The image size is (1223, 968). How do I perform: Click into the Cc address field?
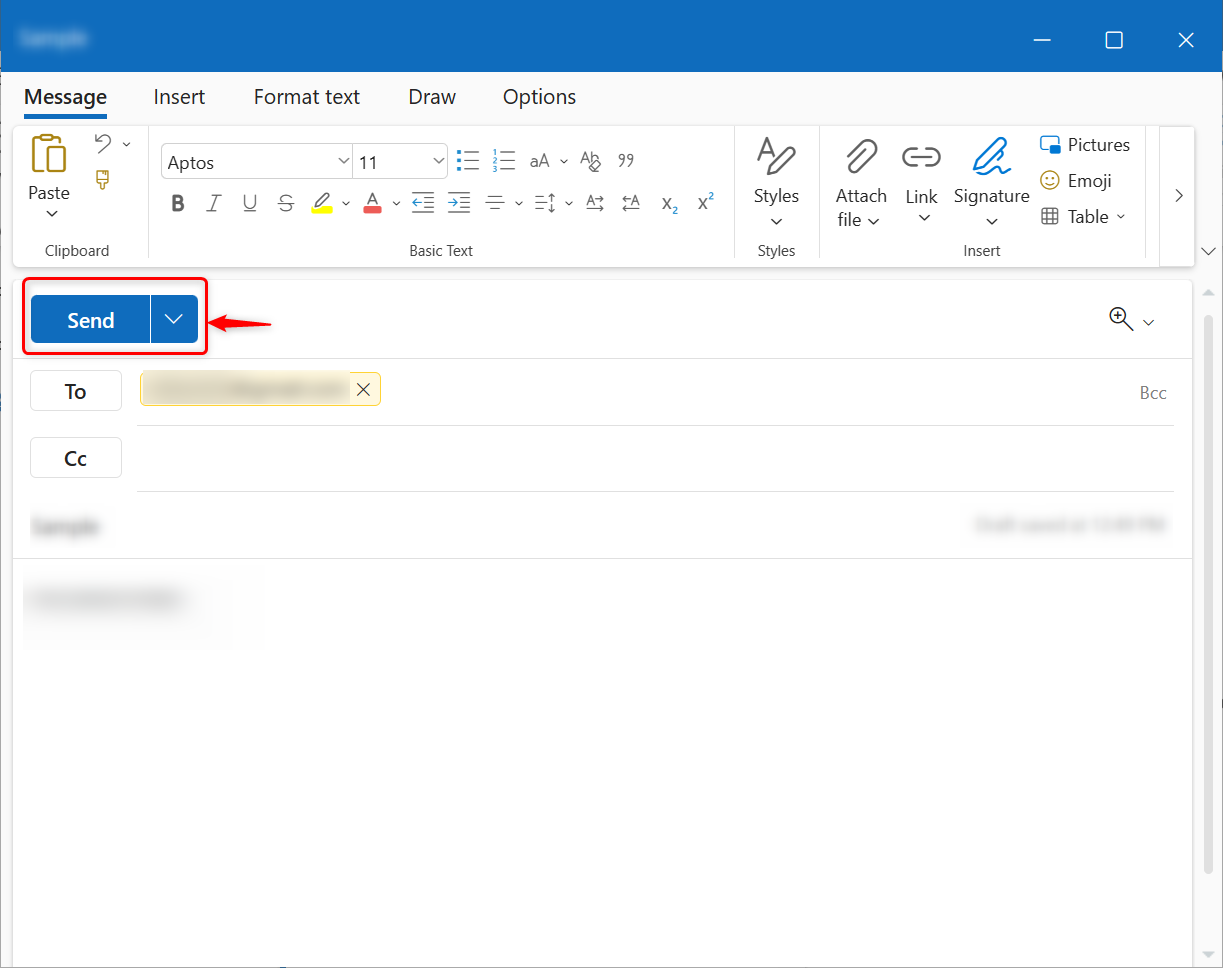point(655,458)
